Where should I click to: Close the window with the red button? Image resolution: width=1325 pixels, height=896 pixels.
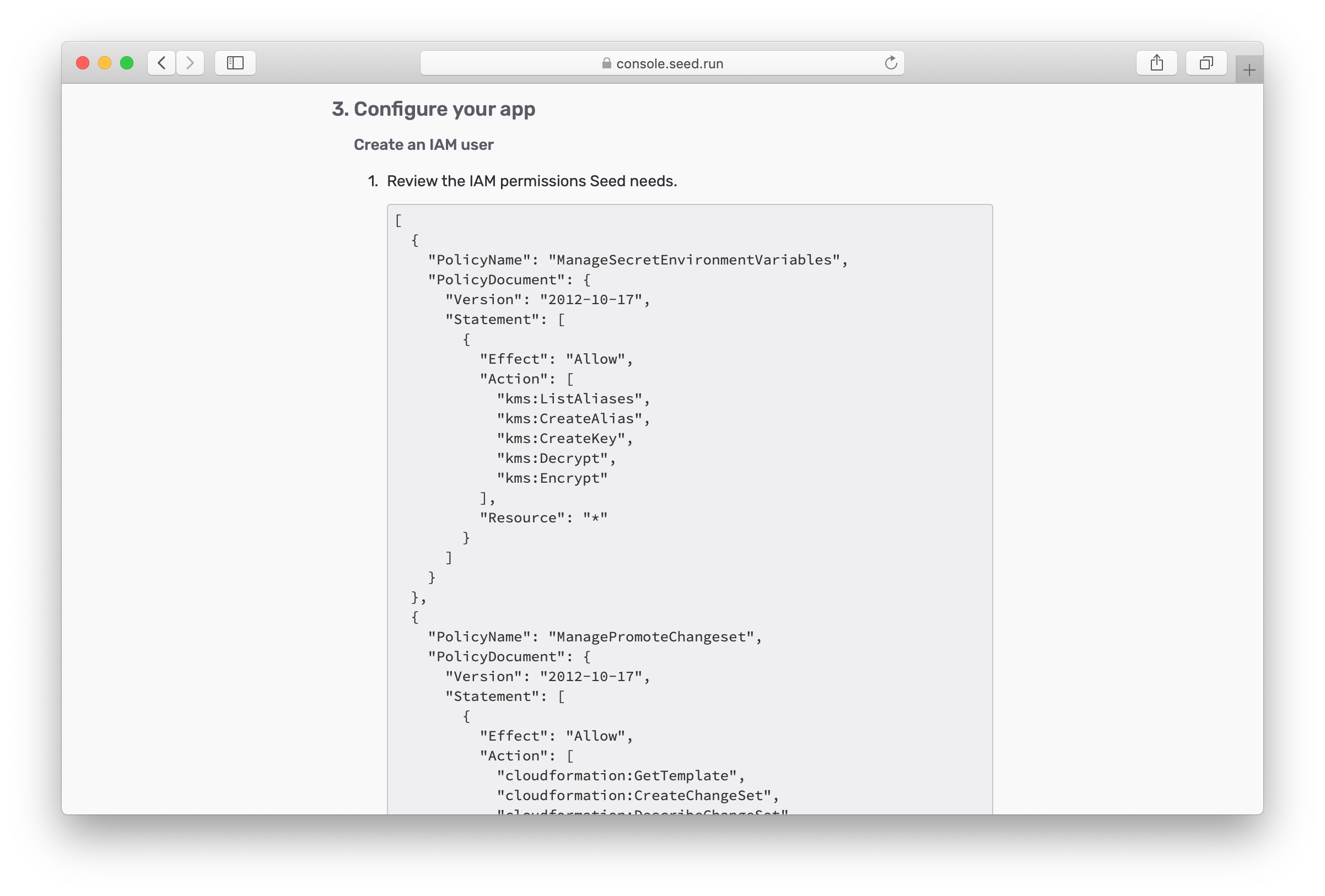tap(83, 63)
